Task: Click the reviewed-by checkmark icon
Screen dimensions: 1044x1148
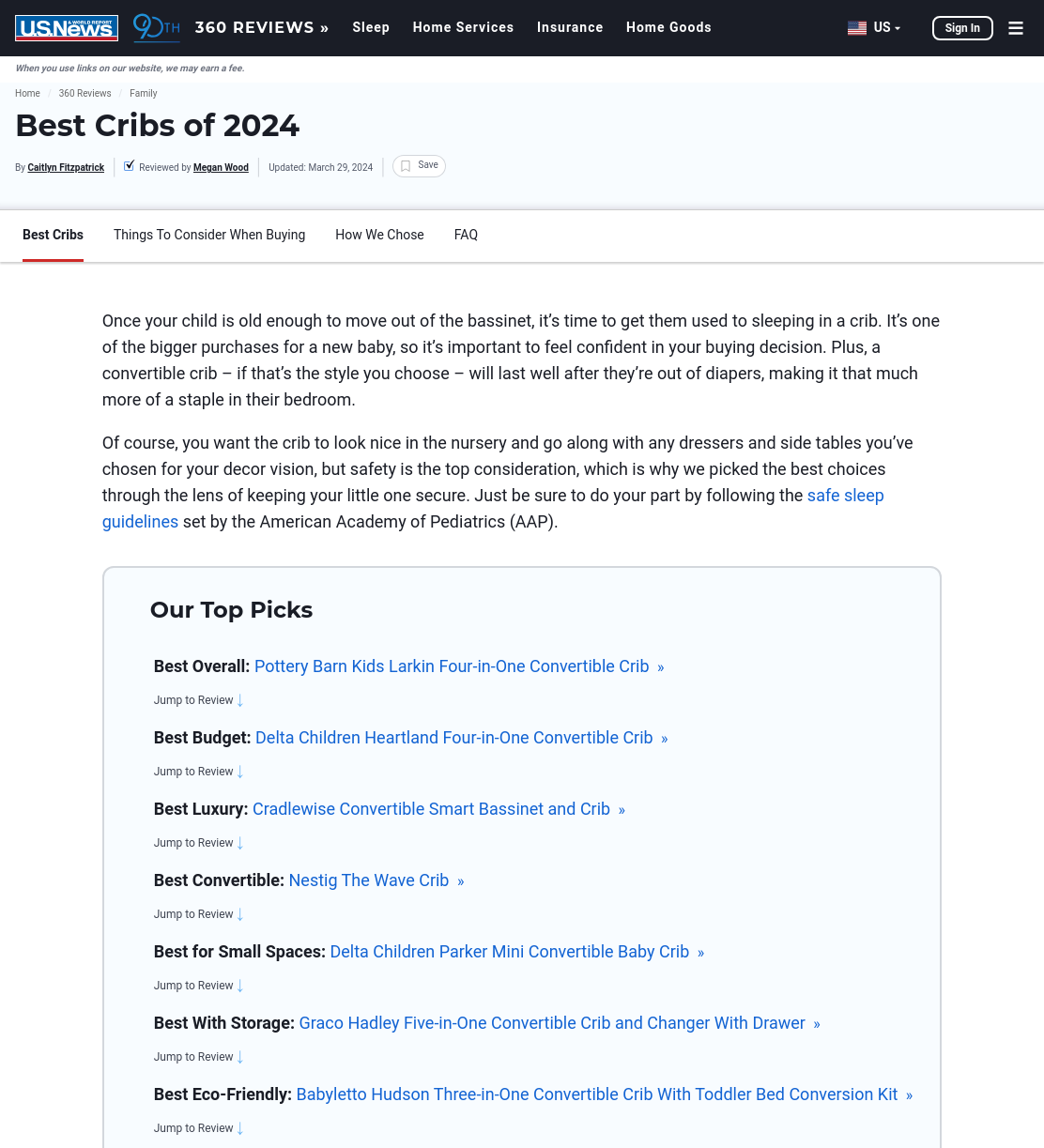Action: coord(130,166)
